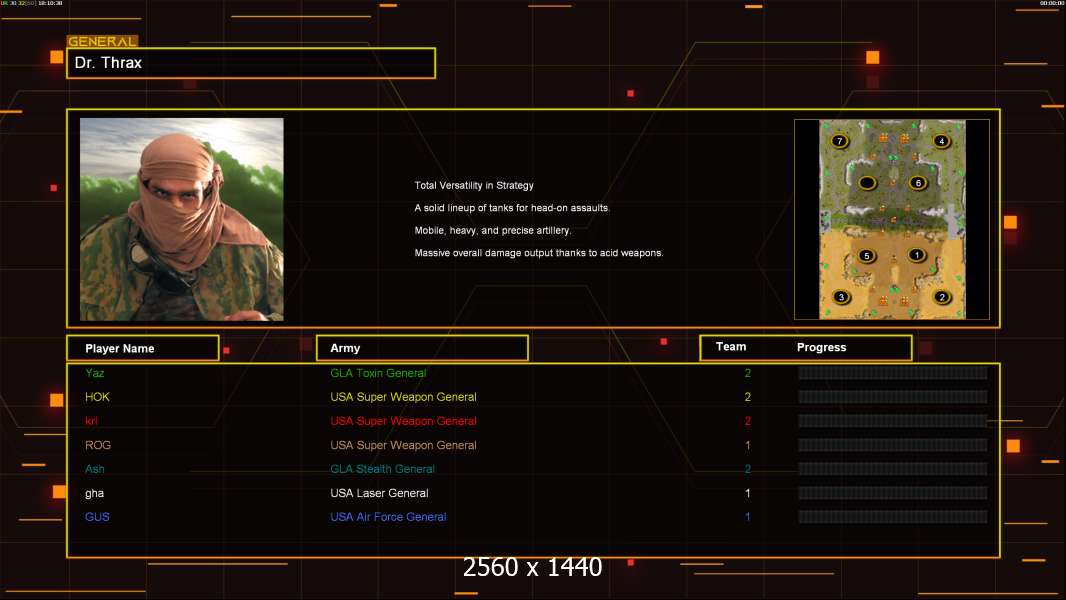Click krl's red USA Super Weapon General entry
This screenshot has width=1066, height=600.
pyautogui.click(x=403, y=421)
